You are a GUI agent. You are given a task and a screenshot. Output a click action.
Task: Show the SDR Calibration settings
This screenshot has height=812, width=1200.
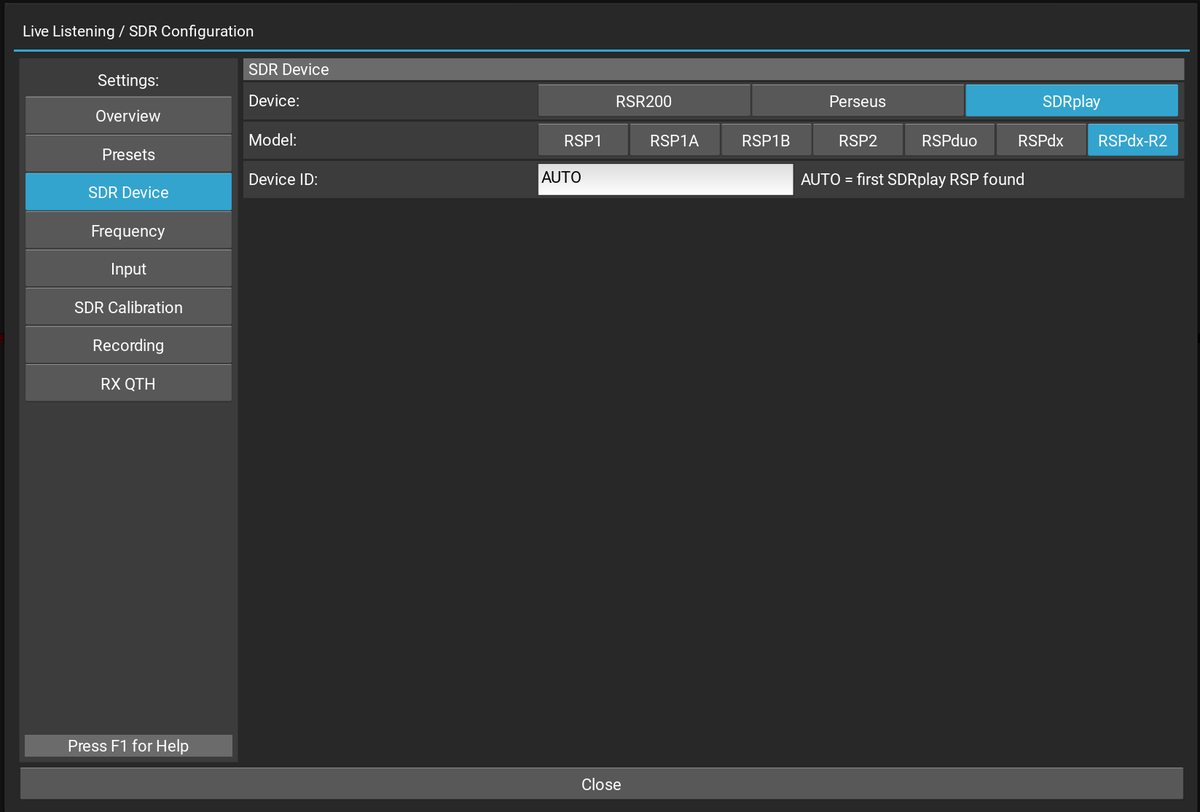[128, 307]
